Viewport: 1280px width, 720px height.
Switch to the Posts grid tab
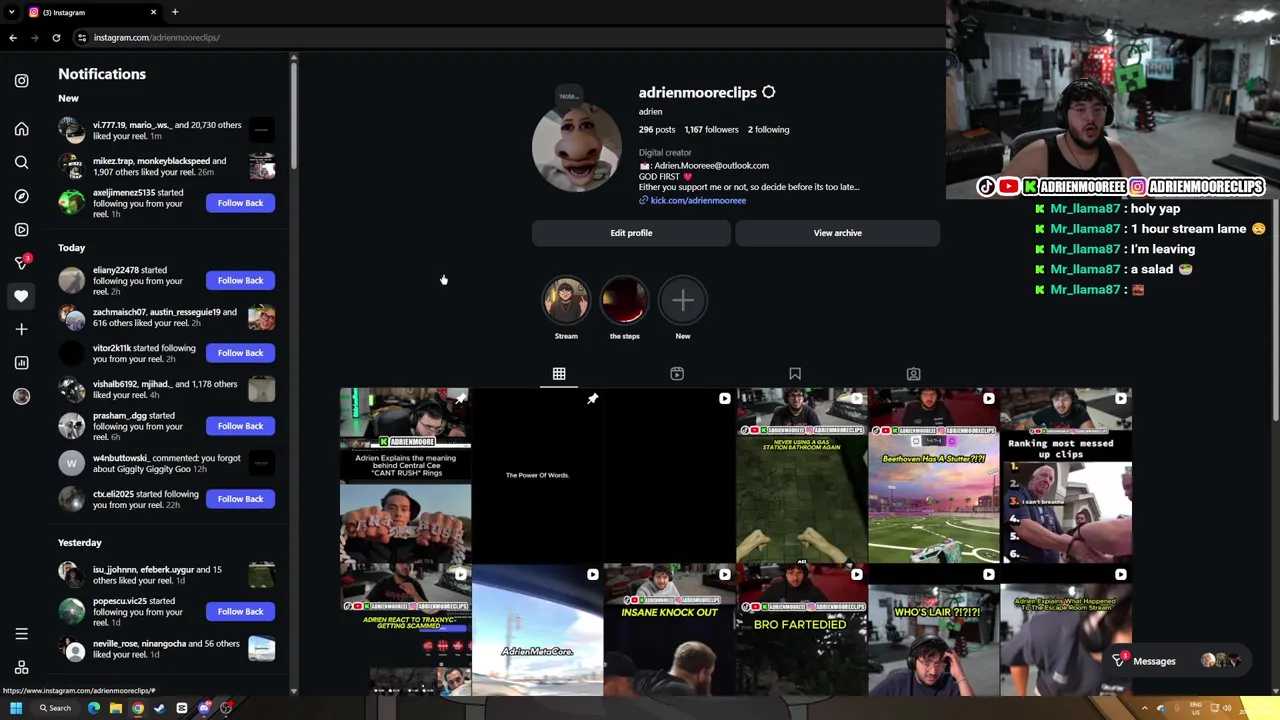[x=559, y=374]
